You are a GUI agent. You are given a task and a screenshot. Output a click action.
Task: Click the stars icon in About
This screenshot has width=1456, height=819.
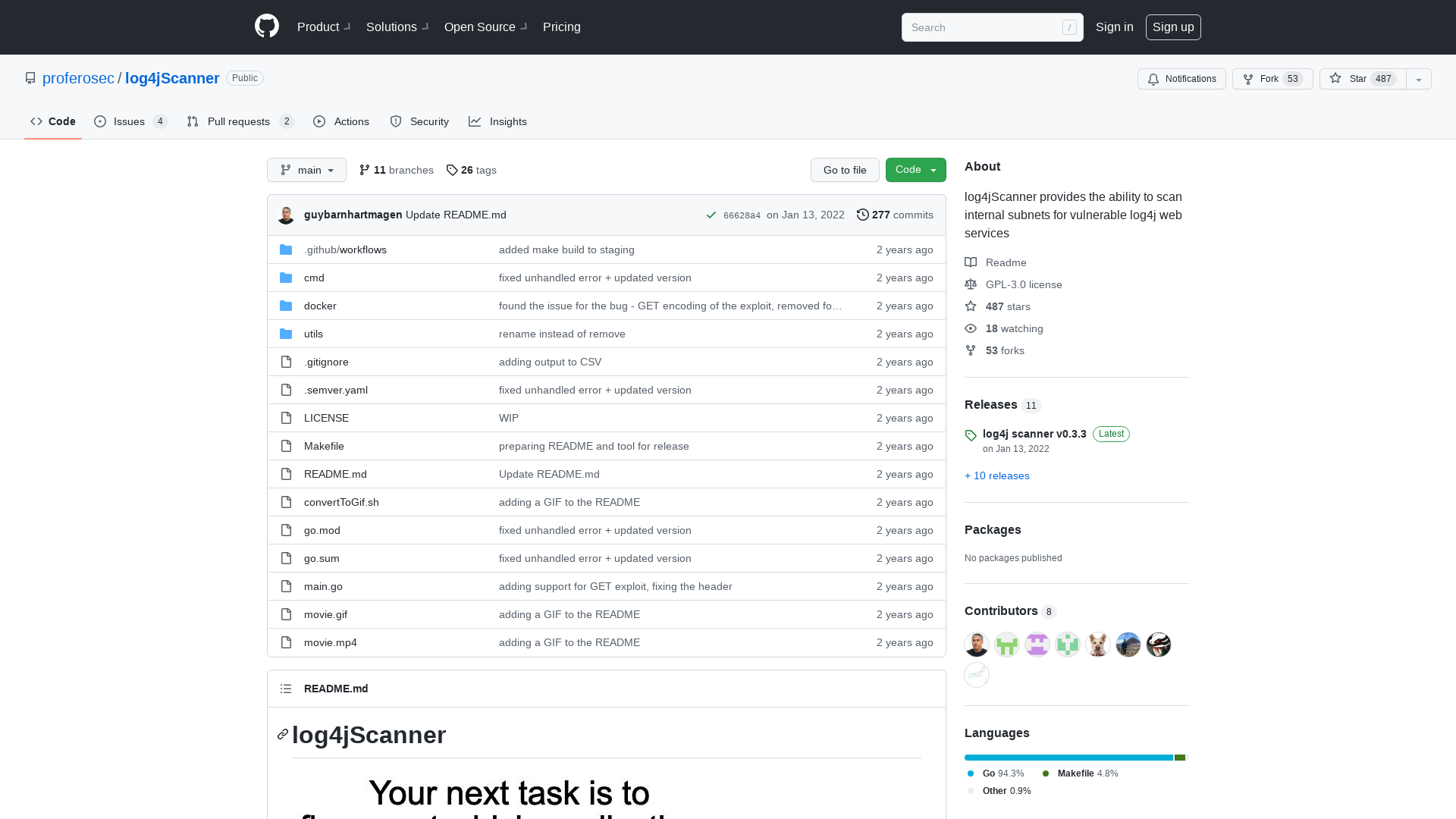tap(971, 306)
